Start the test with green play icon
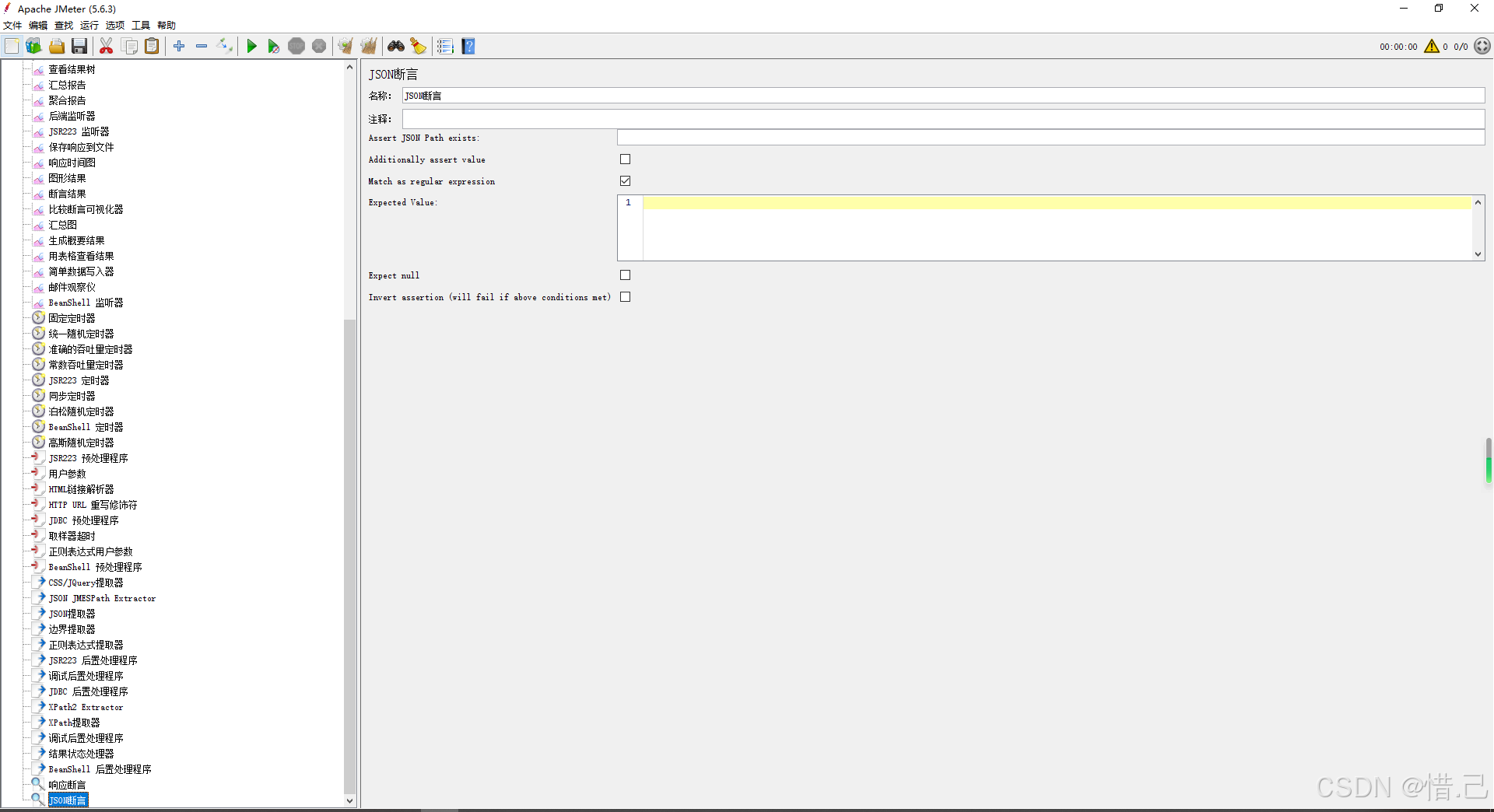 (x=251, y=47)
